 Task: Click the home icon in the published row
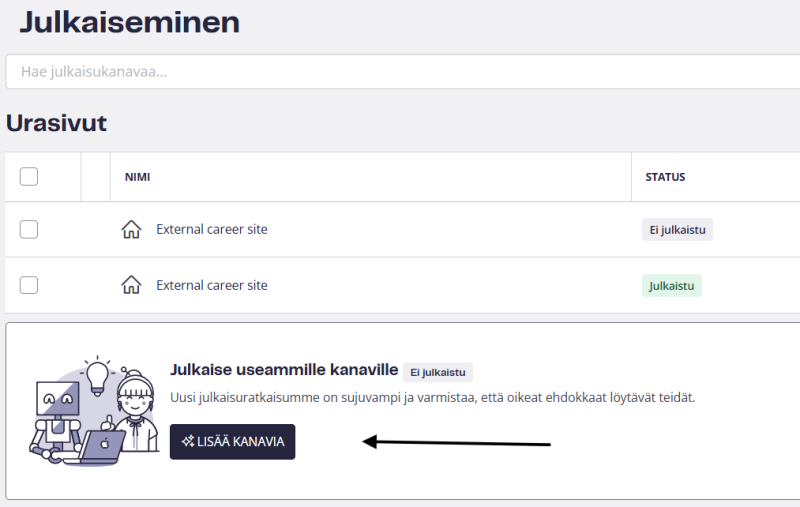click(131, 285)
